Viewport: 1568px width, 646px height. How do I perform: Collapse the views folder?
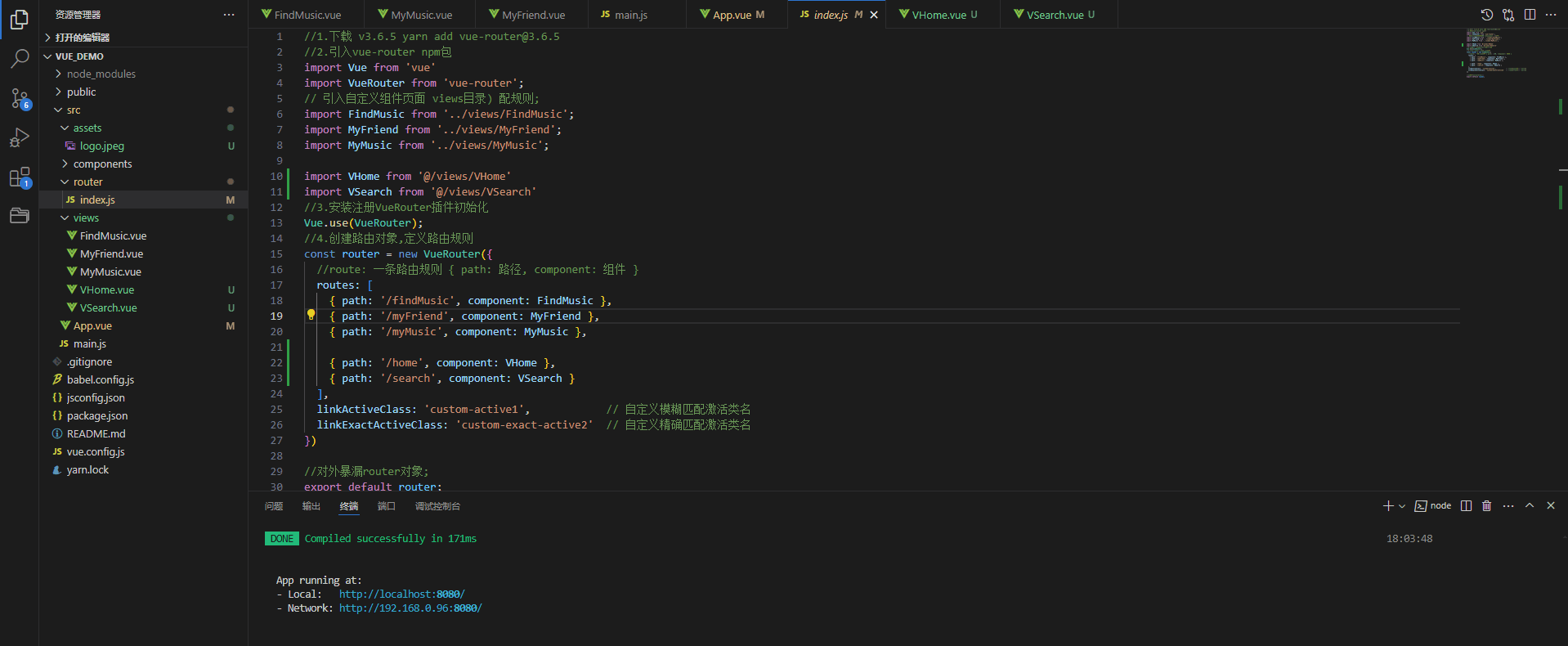click(x=144, y=218)
